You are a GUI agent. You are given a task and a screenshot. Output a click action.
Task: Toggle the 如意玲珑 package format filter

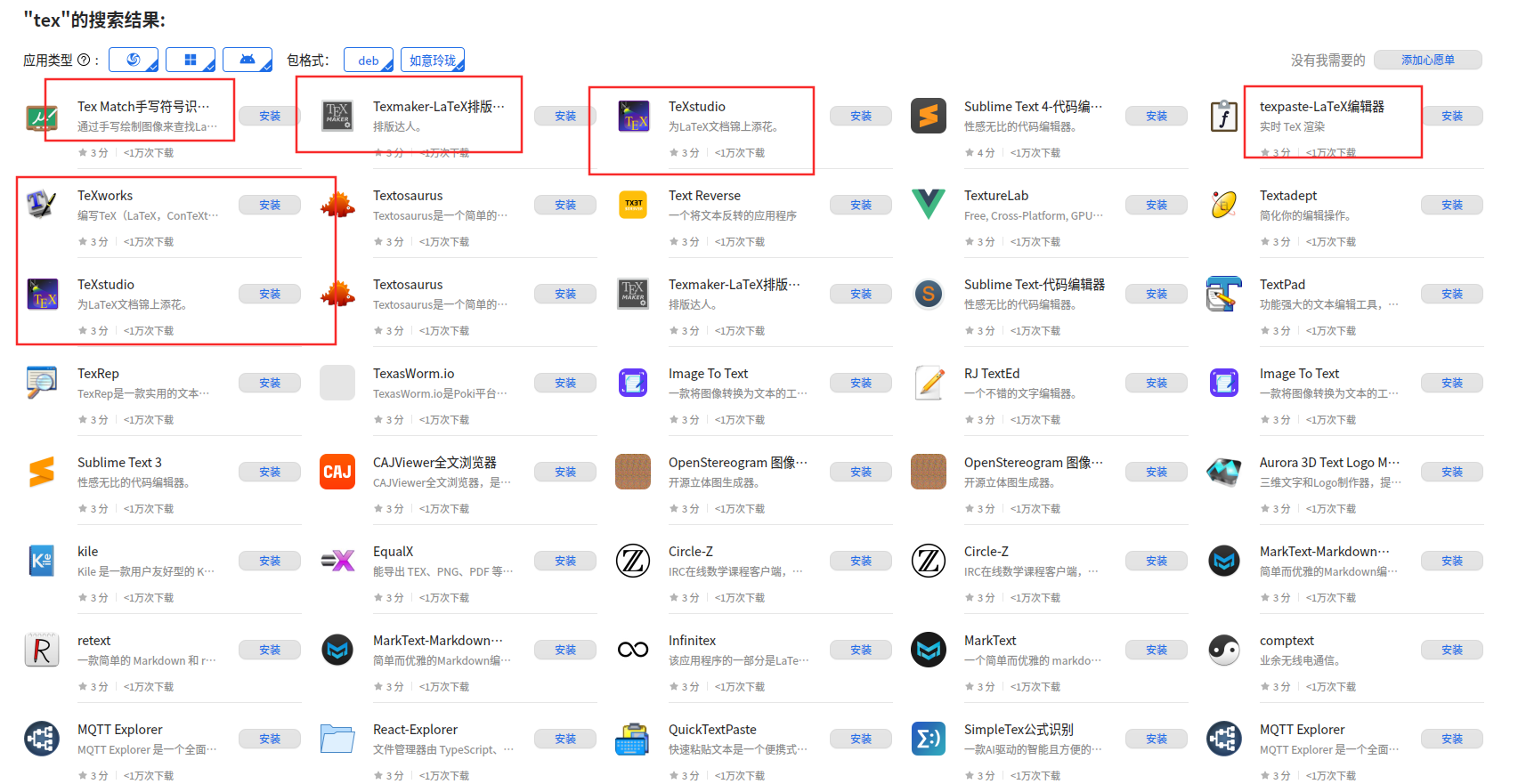(x=433, y=60)
